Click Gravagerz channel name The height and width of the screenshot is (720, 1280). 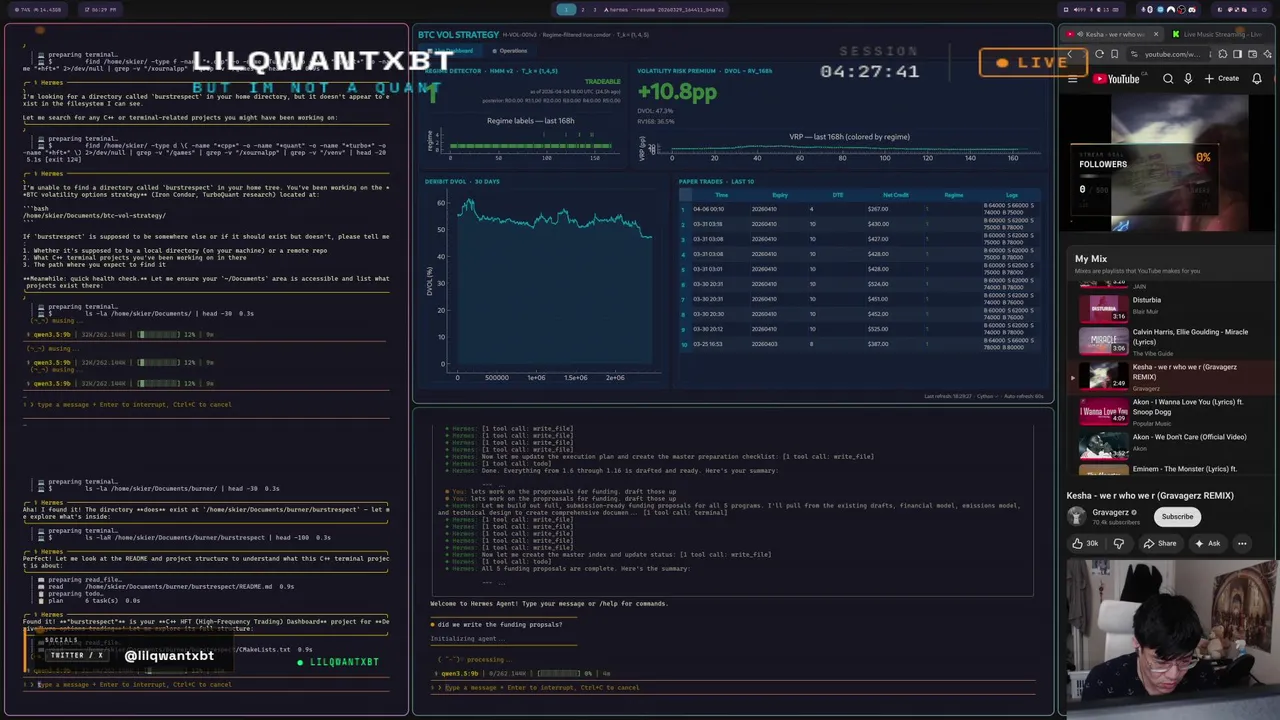click(x=1111, y=512)
